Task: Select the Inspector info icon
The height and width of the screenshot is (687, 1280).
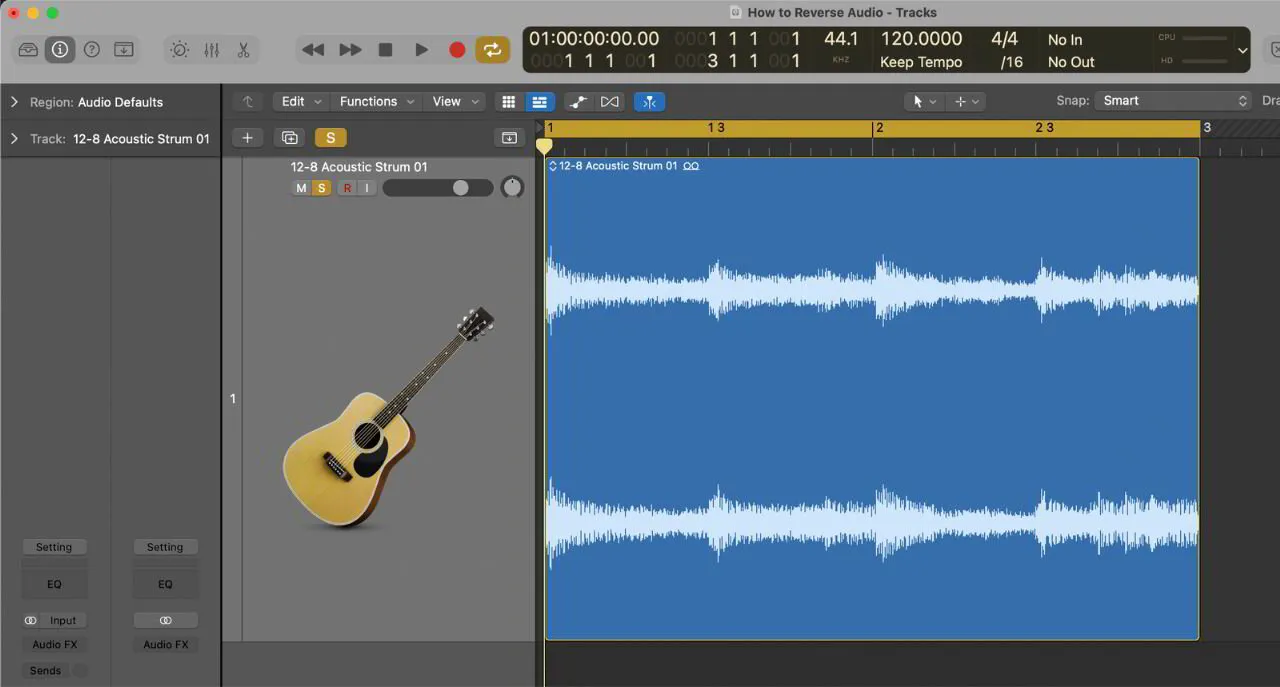Action: pyautogui.click(x=60, y=49)
